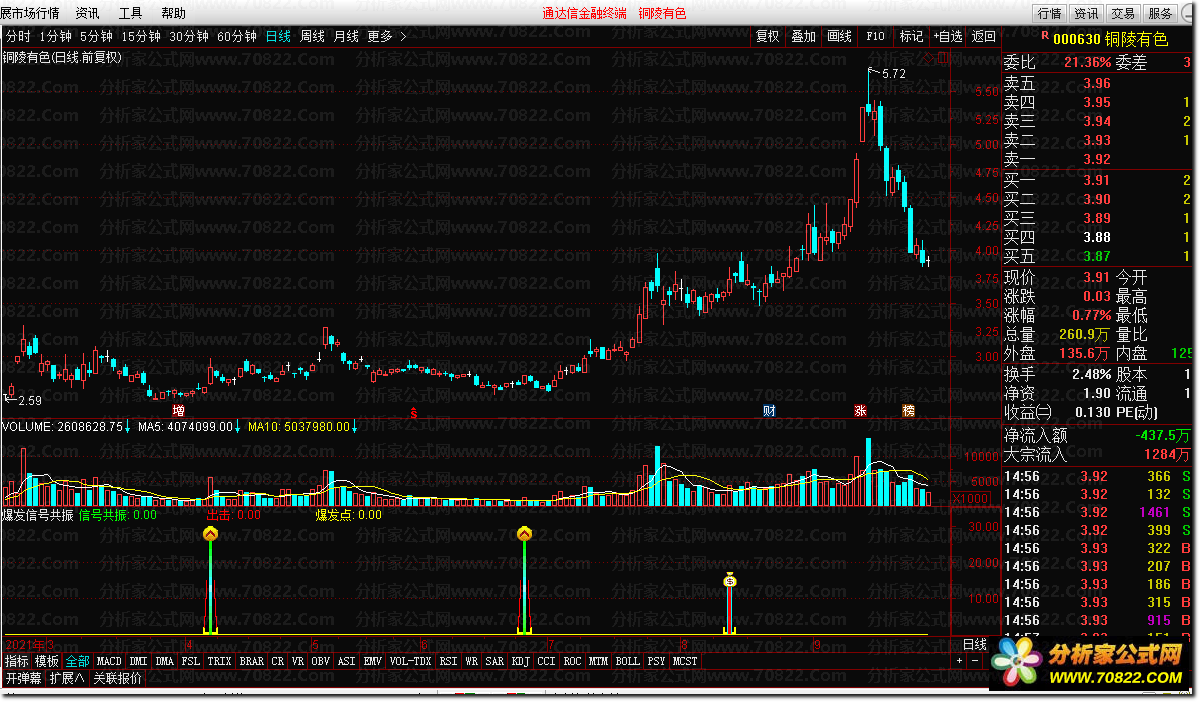The image size is (1201, 702).
Task: Click the stock name 铜陵有色 in the quote panel
Action: tap(1135, 39)
